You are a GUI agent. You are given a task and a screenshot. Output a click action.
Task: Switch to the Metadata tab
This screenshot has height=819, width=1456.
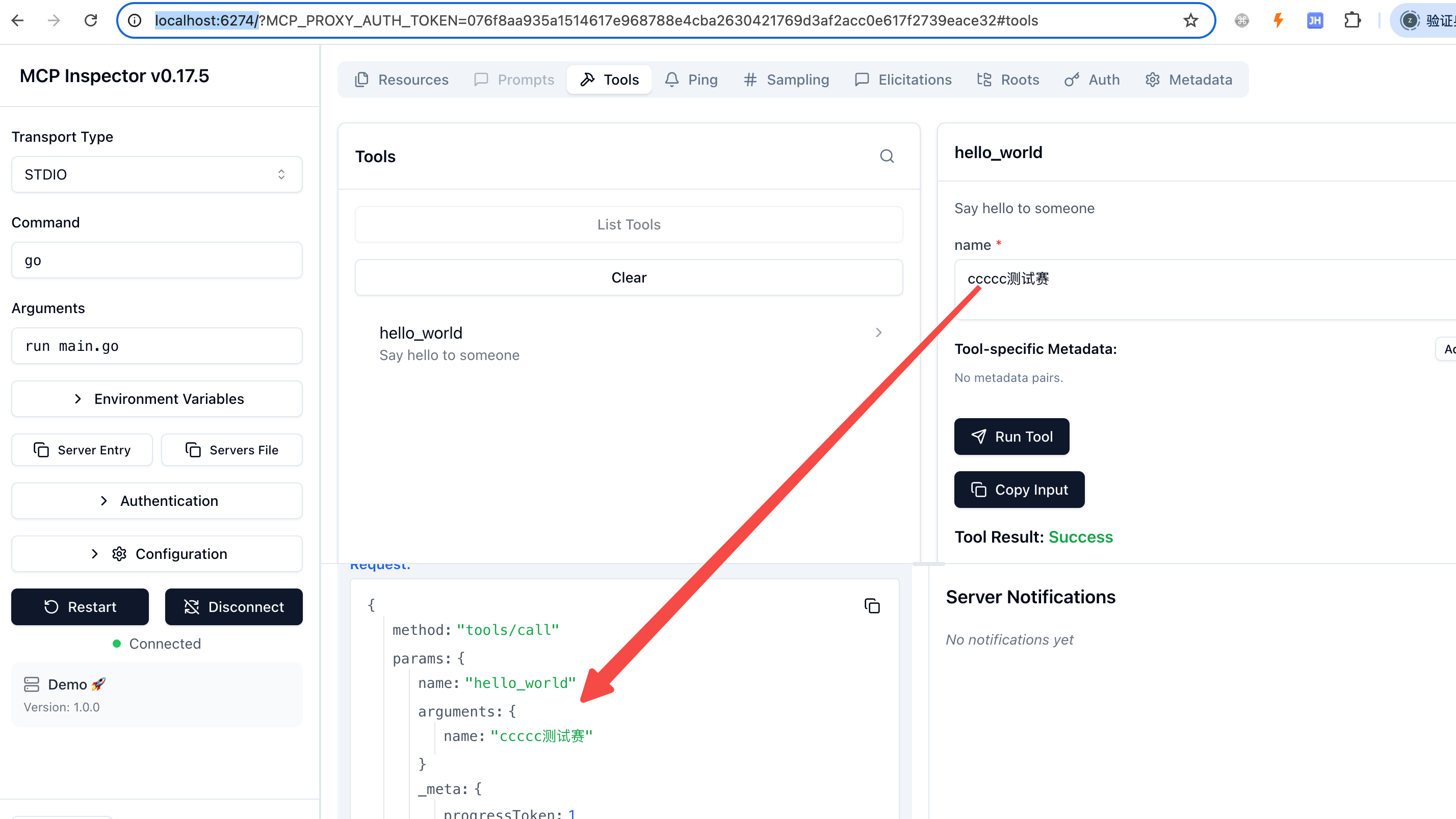coord(1189,80)
